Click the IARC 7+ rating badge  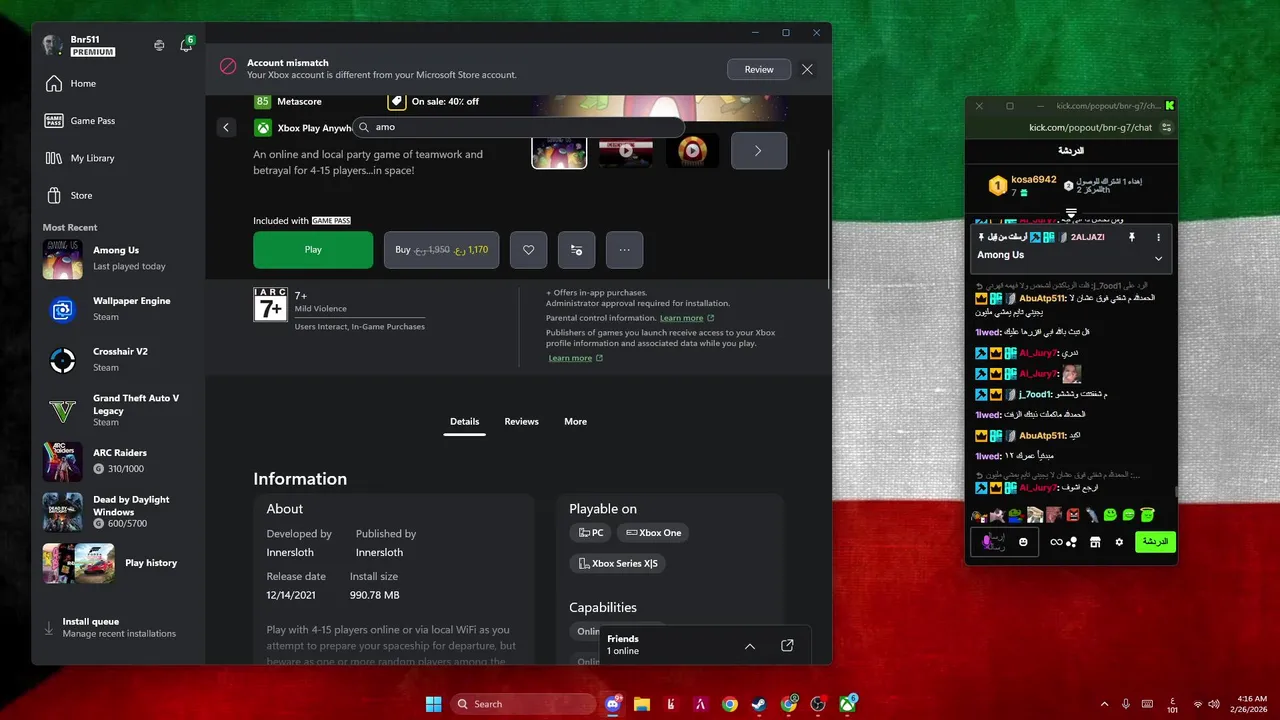(x=270, y=304)
